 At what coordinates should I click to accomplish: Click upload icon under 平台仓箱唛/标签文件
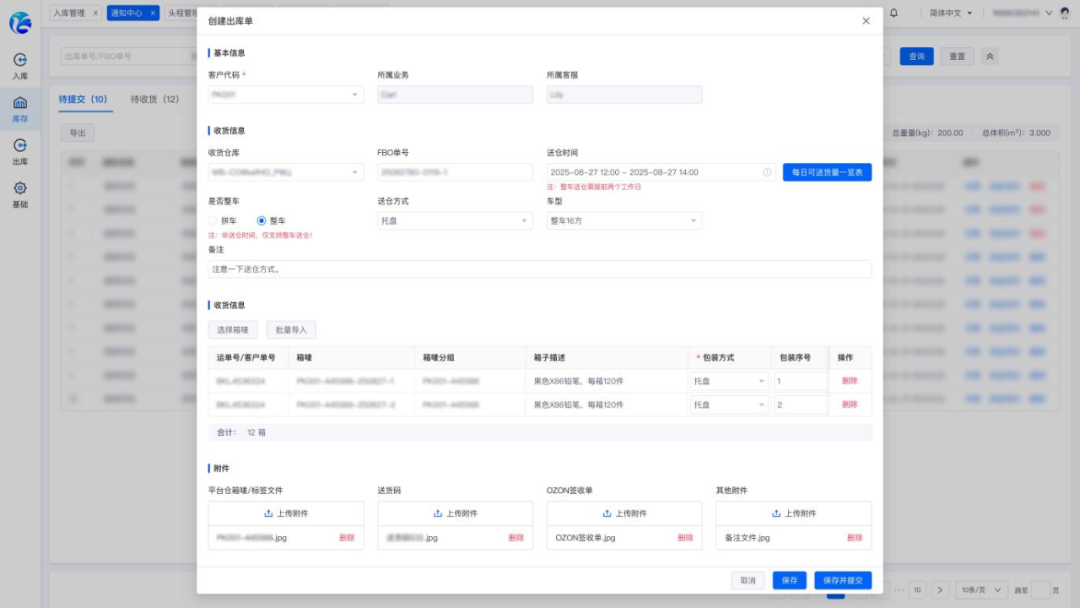(269, 514)
